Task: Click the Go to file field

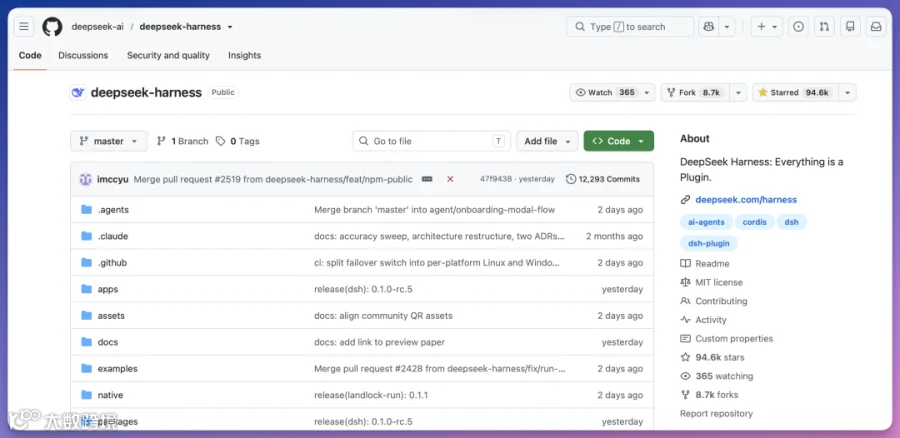Action: click(432, 141)
